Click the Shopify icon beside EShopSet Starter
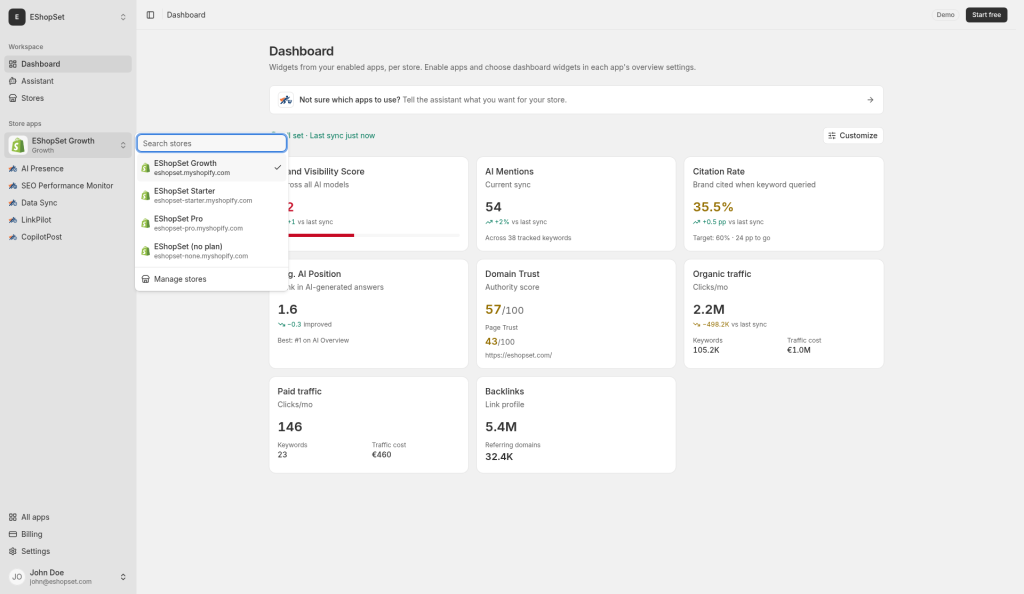 (x=146, y=196)
